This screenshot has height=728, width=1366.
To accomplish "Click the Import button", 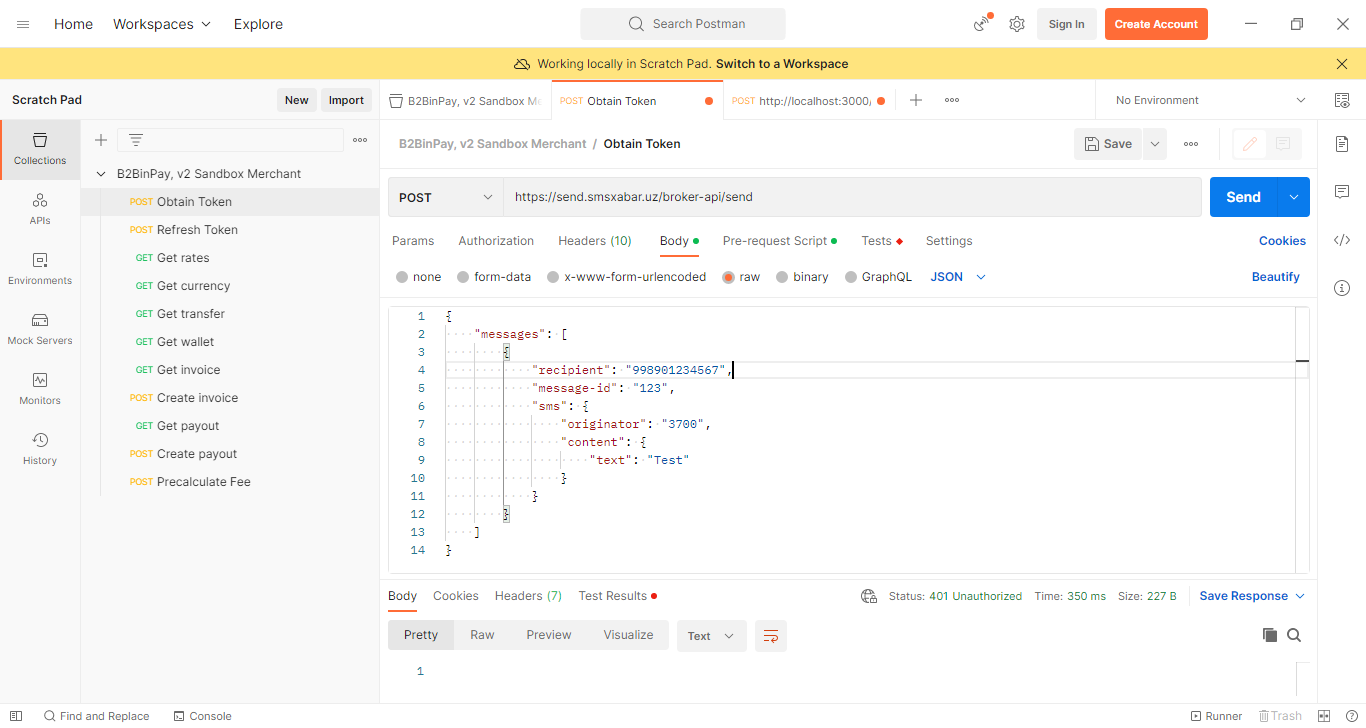I will tap(346, 100).
